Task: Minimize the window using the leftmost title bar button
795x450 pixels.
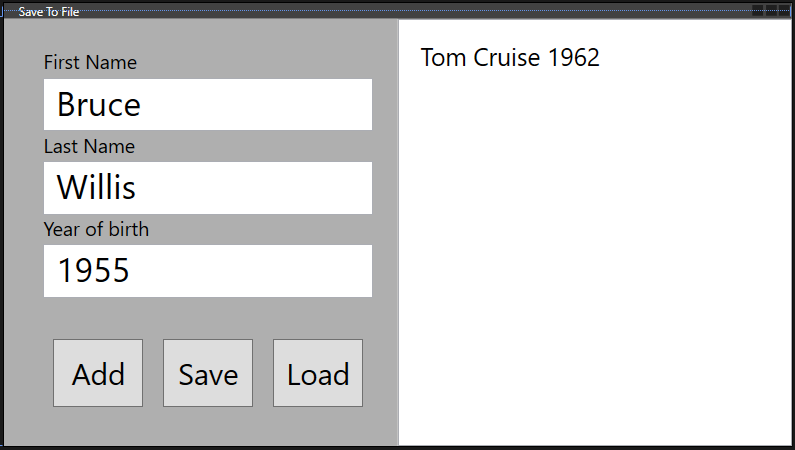Action: tap(757, 11)
